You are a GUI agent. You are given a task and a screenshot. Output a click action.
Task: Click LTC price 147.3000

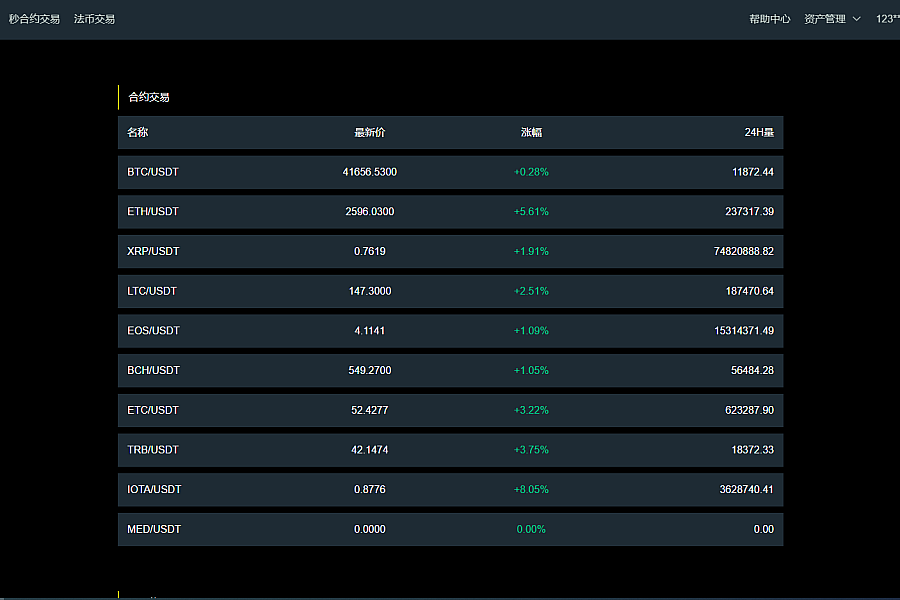[x=370, y=291]
